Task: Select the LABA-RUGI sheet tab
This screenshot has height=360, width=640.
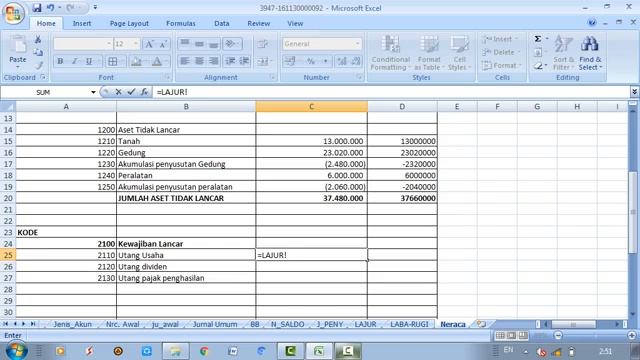Action: (409, 324)
